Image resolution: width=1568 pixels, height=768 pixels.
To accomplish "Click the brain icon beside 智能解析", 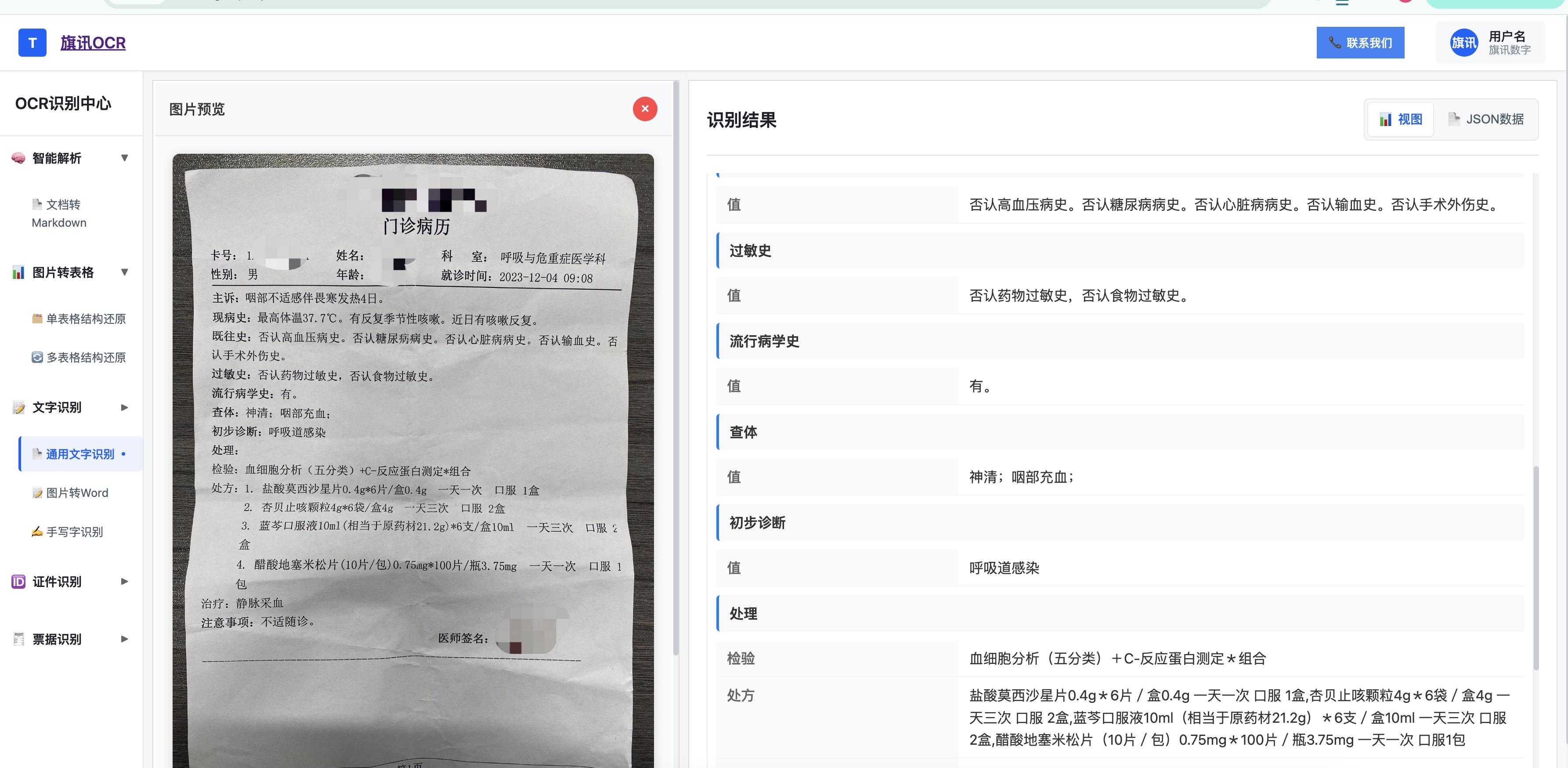I will (18, 158).
